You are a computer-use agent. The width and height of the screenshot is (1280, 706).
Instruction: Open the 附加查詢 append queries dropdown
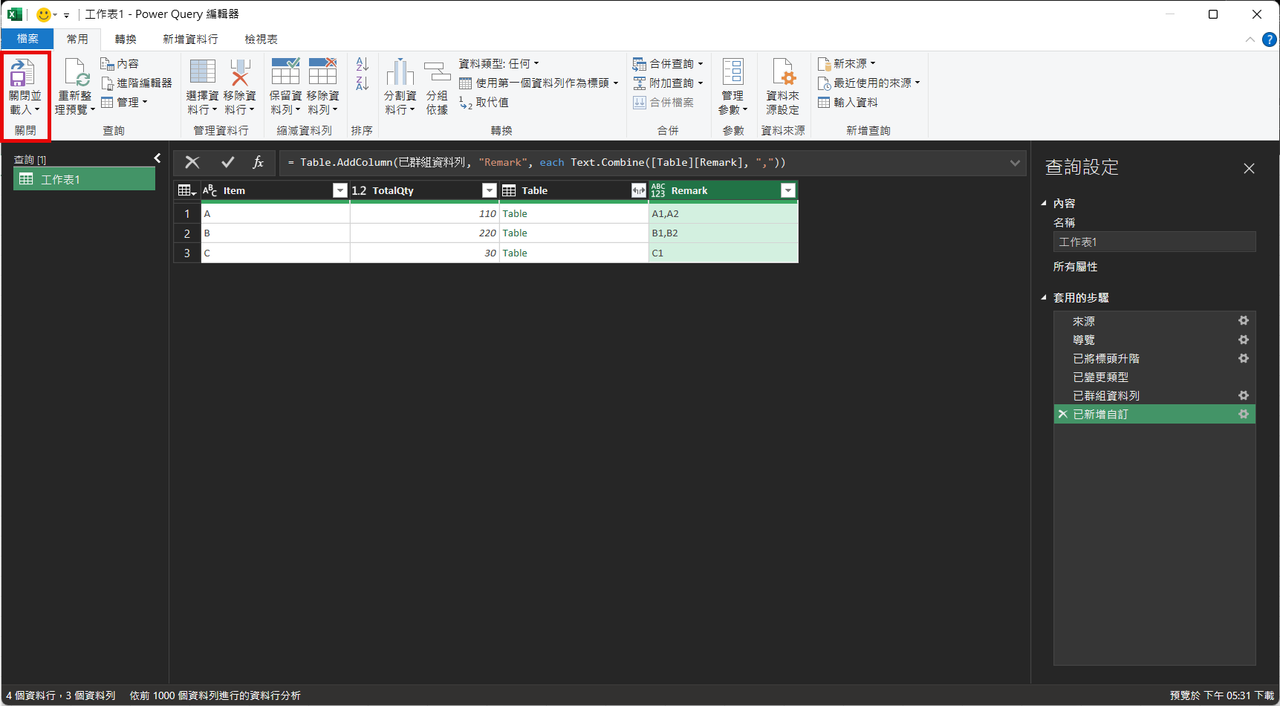pos(668,83)
